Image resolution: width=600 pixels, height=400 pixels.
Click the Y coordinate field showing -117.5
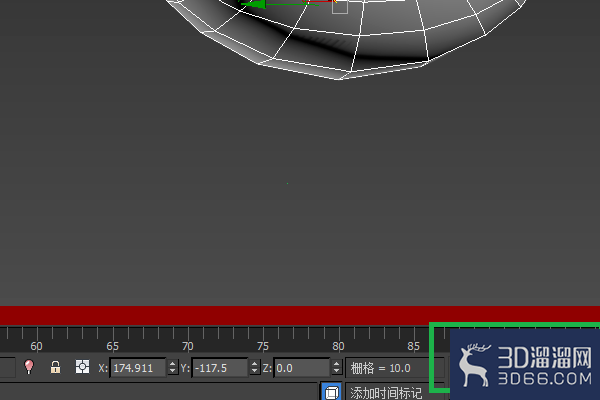pos(220,368)
